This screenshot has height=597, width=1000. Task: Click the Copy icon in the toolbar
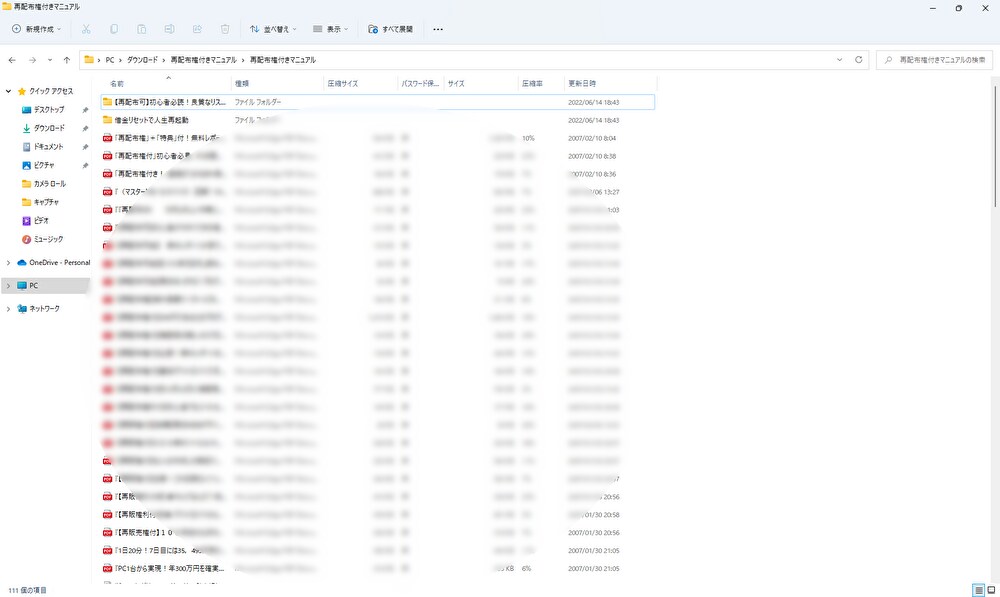114,29
